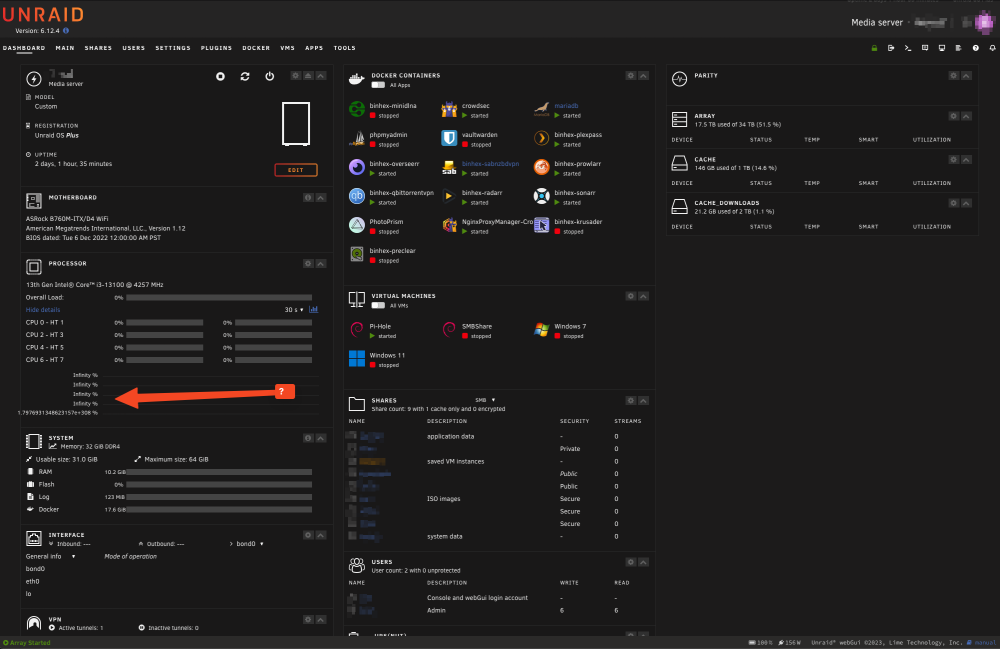Click the binhex-qbittorrentvpn container icon
The image size is (1000, 649).
tap(357, 196)
